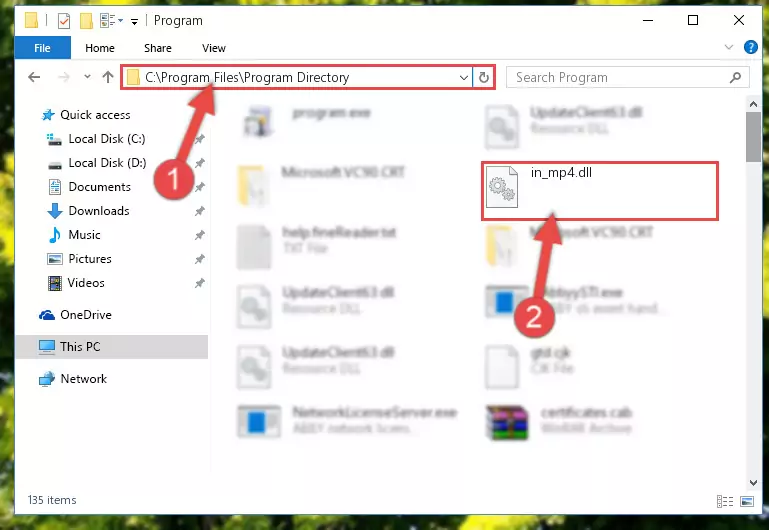Select the in_mp4.dll file

(x=600, y=191)
